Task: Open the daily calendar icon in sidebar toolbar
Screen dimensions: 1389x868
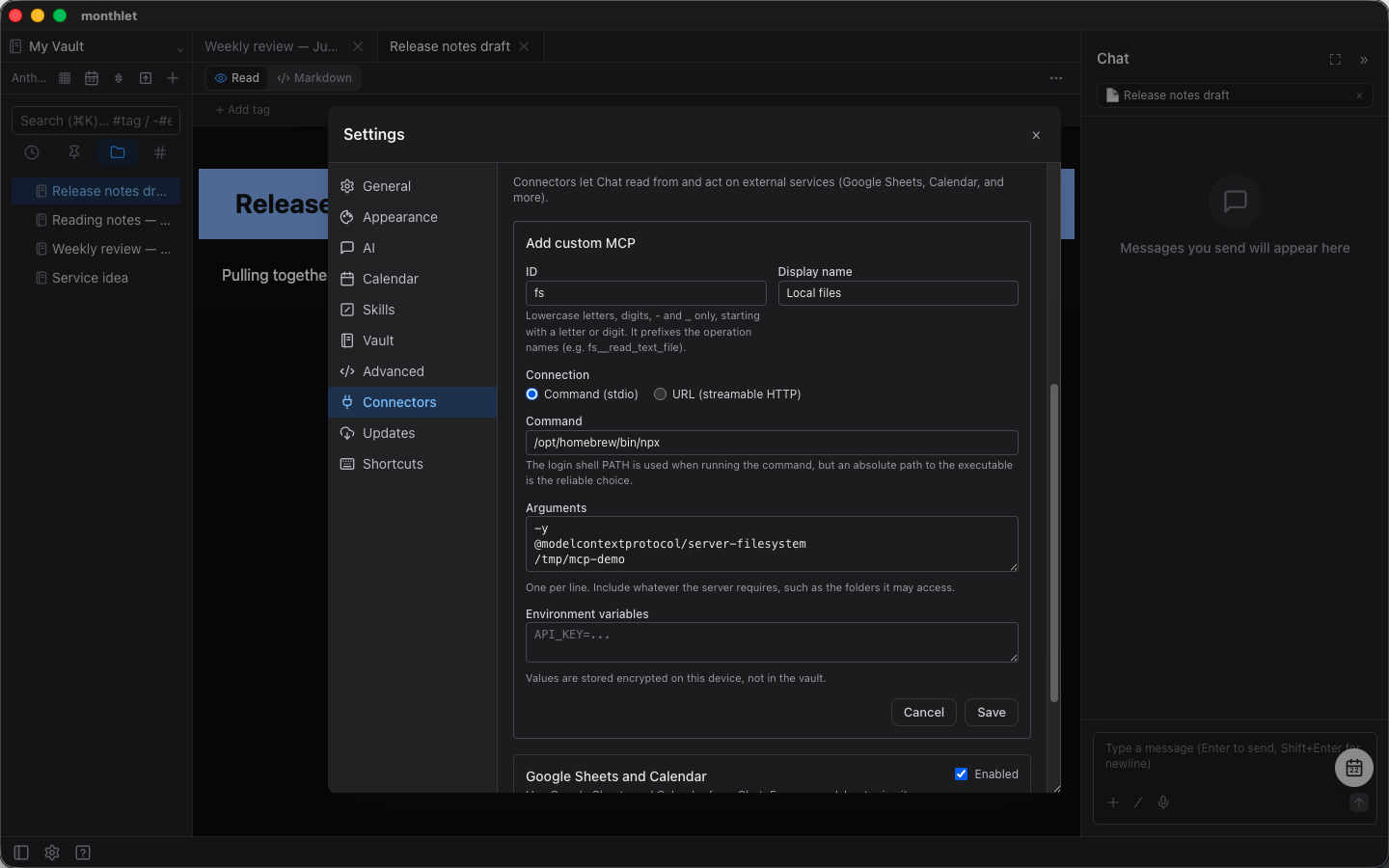Action: 92,78
